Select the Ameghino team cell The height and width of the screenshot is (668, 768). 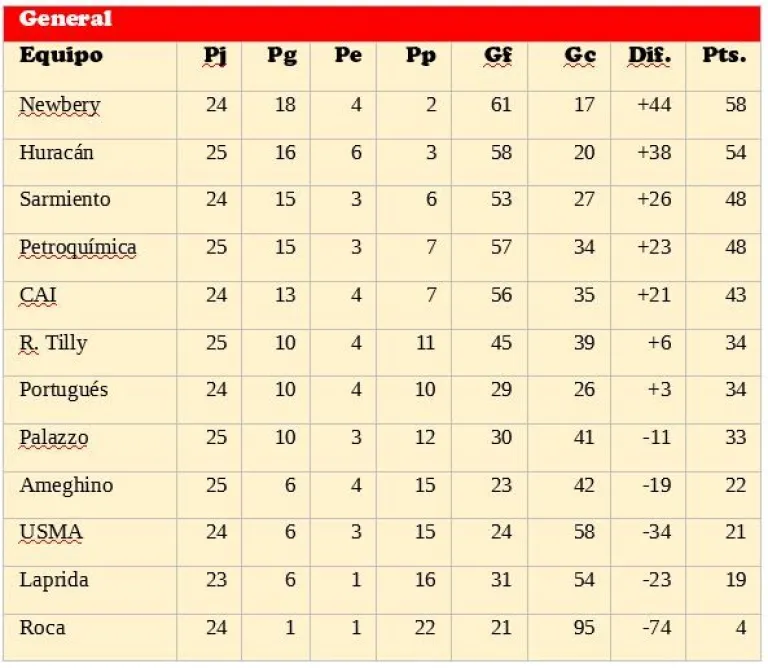tap(66, 485)
